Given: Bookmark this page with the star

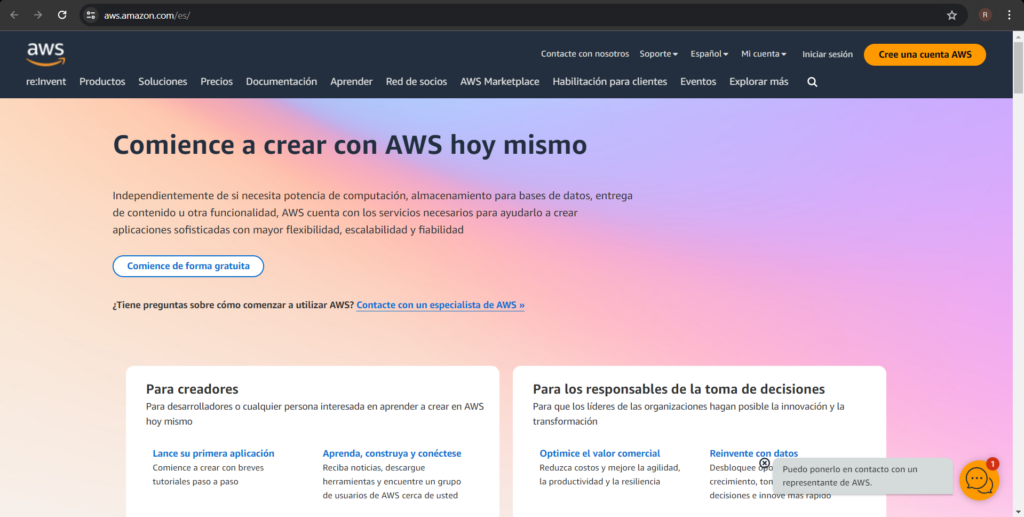Looking at the screenshot, I should coord(952,15).
